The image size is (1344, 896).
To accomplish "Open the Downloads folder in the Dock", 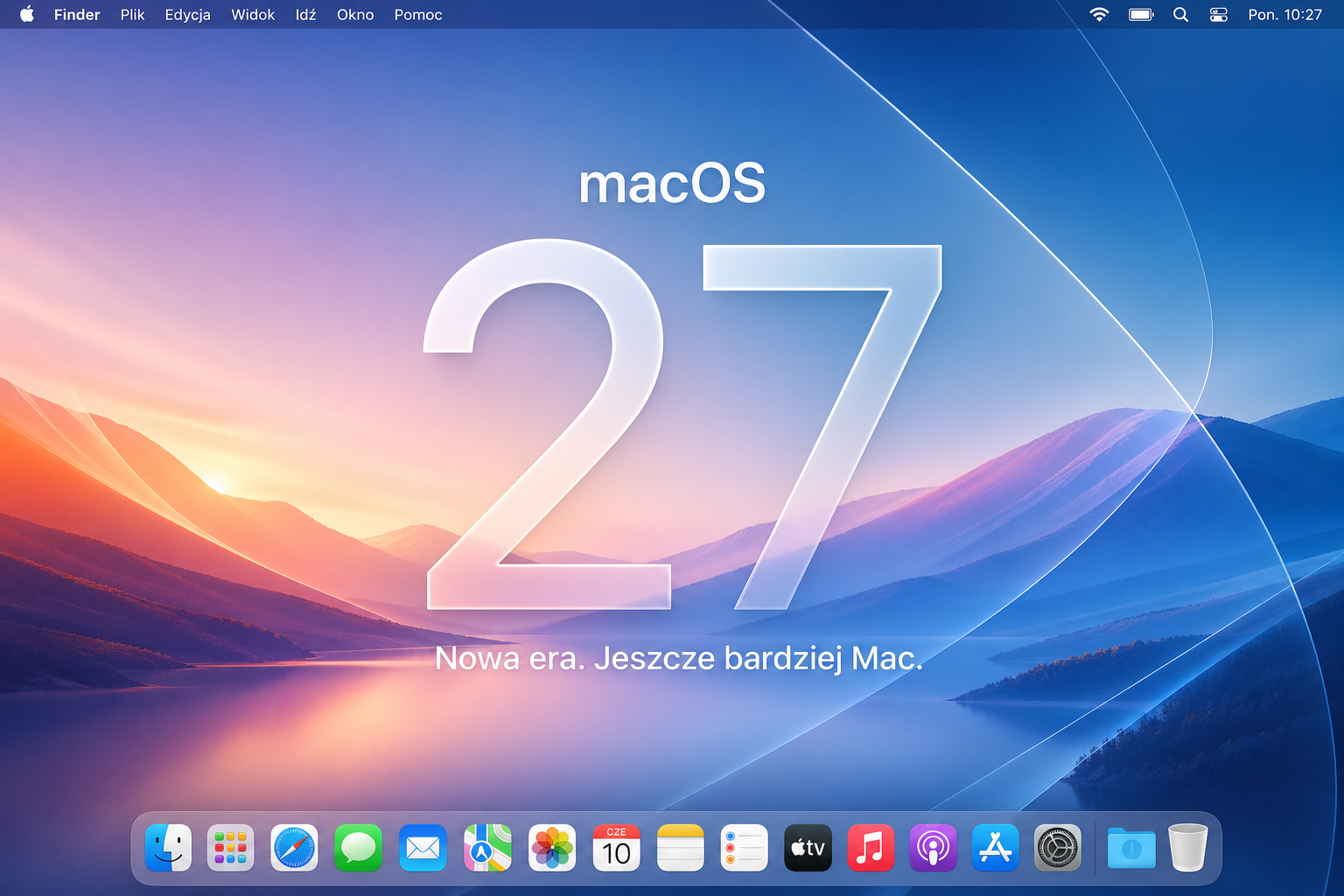I will click(x=1131, y=848).
